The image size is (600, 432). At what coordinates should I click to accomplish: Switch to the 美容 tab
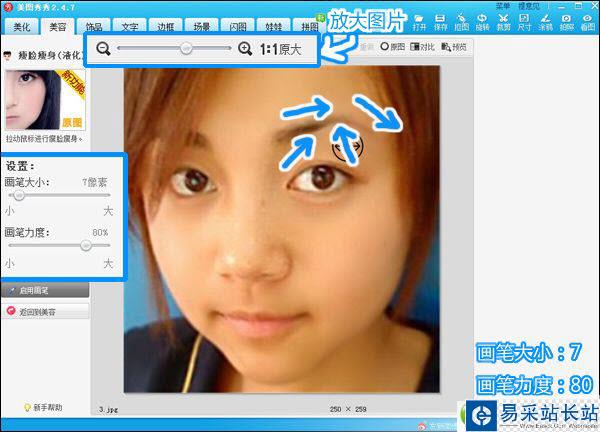pos(58,26)
